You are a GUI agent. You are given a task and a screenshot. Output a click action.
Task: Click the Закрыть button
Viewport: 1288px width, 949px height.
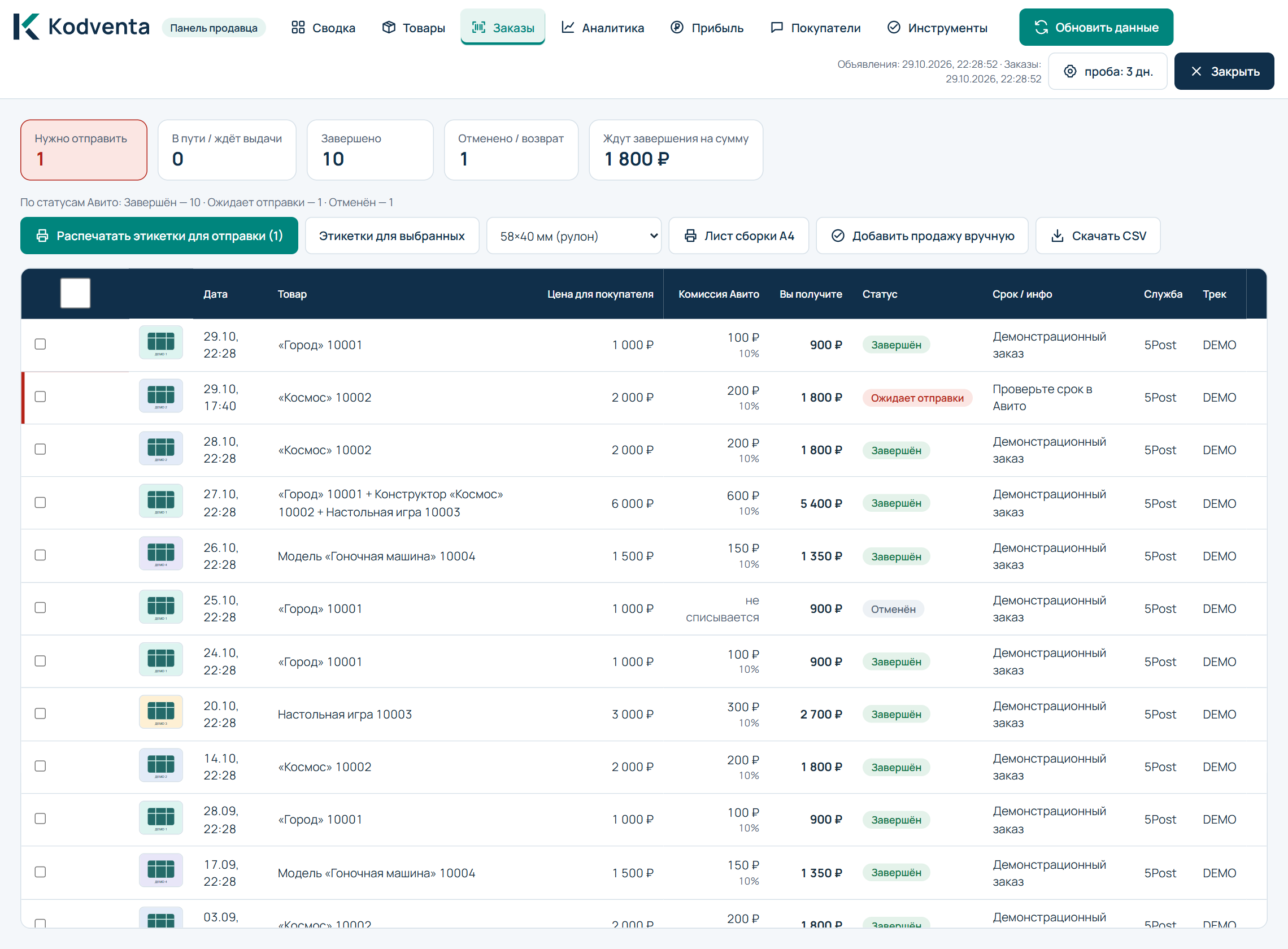point(1224,71)
